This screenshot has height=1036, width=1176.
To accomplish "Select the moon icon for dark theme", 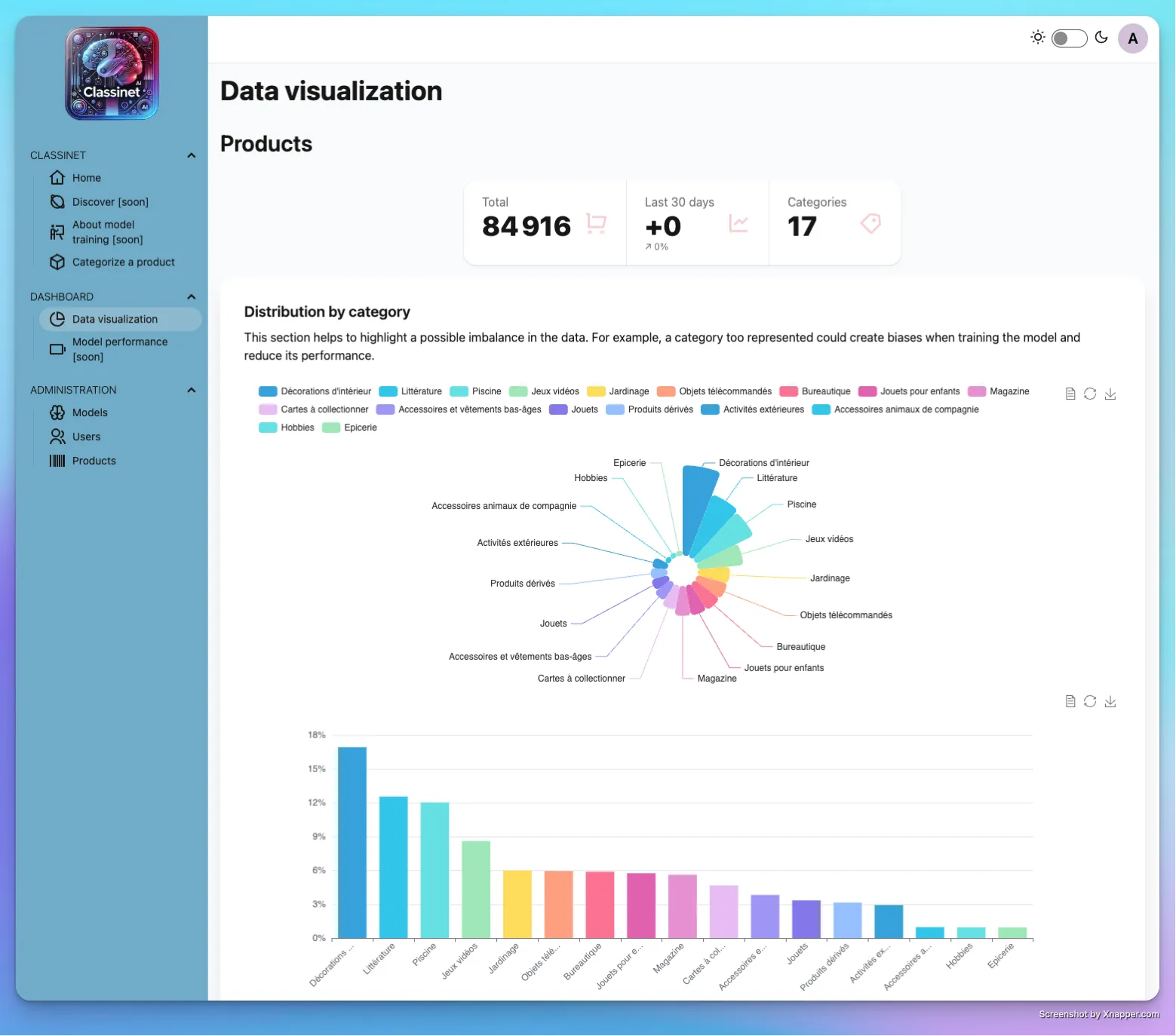I will point(1101,36).
